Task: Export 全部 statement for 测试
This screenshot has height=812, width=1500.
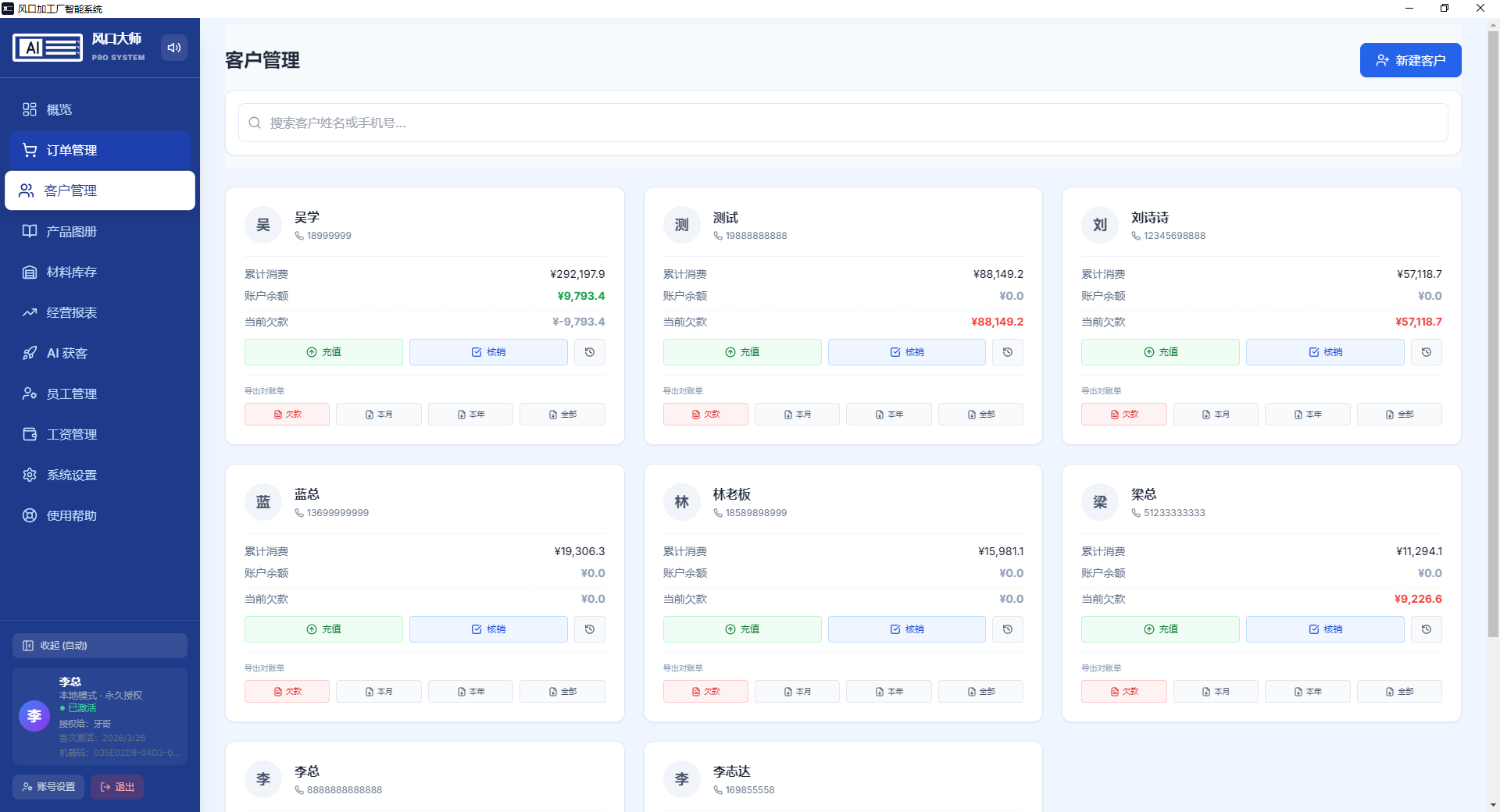Action: click(980, 415)
